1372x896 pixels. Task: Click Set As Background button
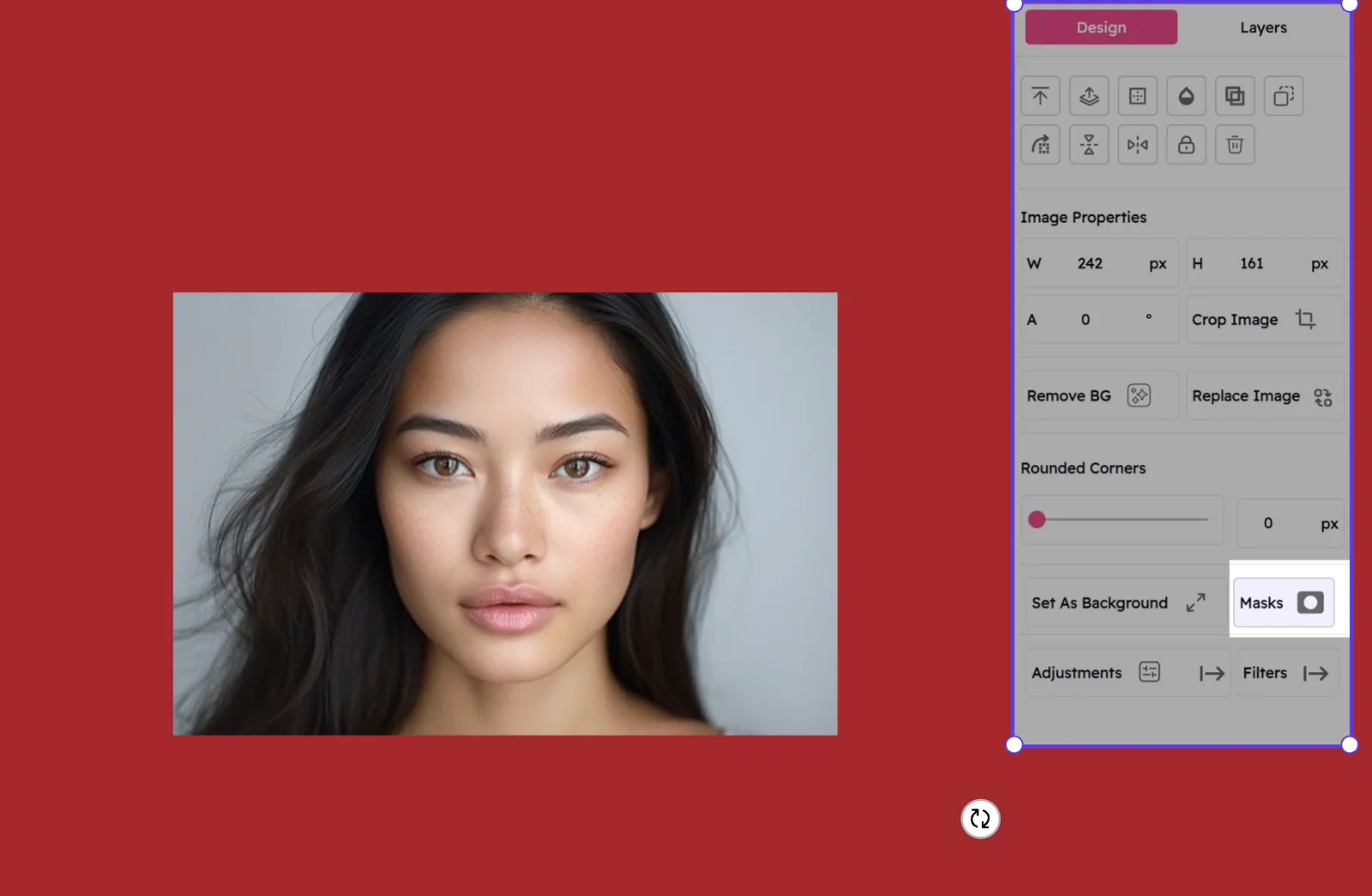click(x=1125, y=603)
